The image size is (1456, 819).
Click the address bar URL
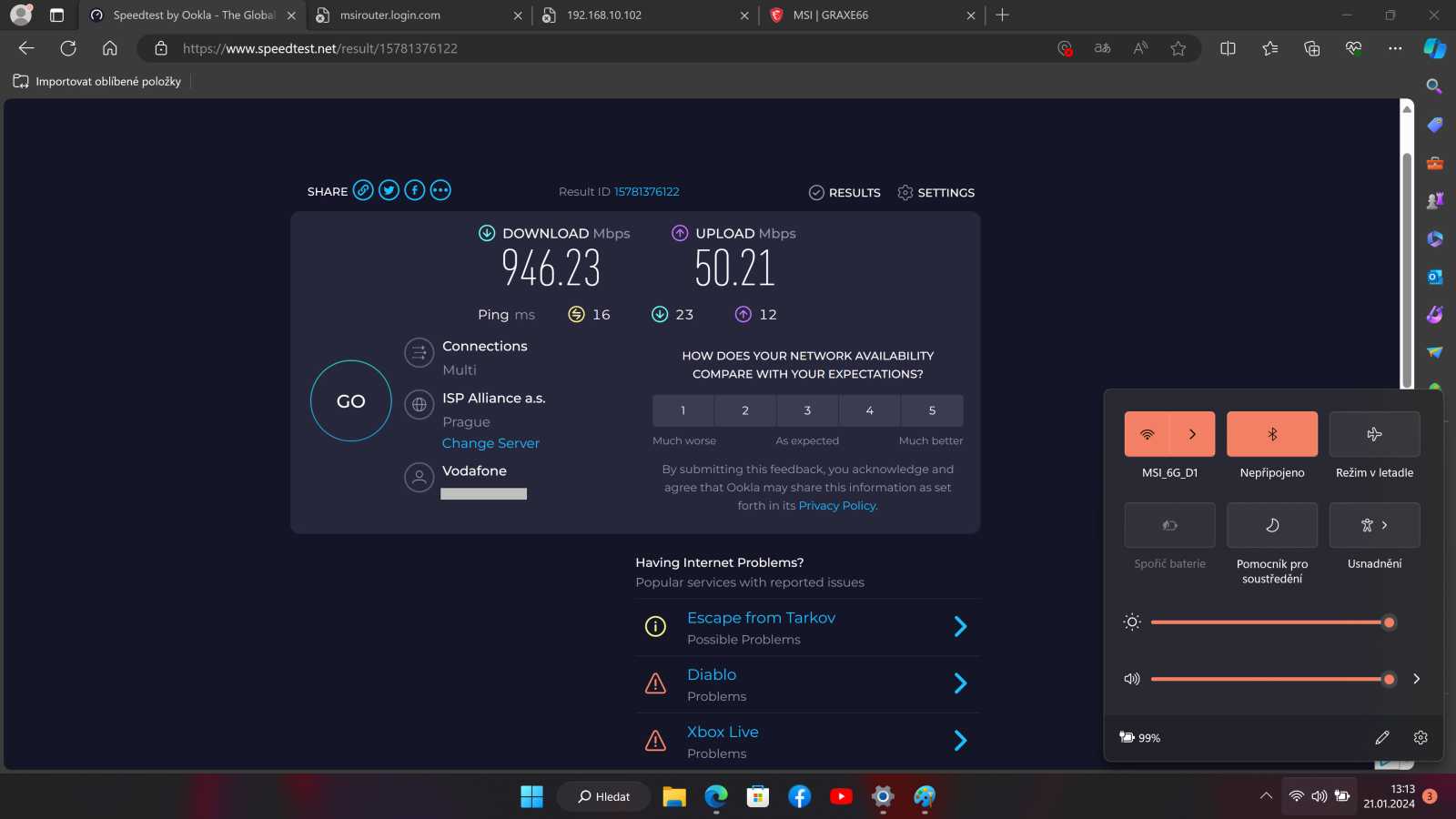(x=320, y=48)
